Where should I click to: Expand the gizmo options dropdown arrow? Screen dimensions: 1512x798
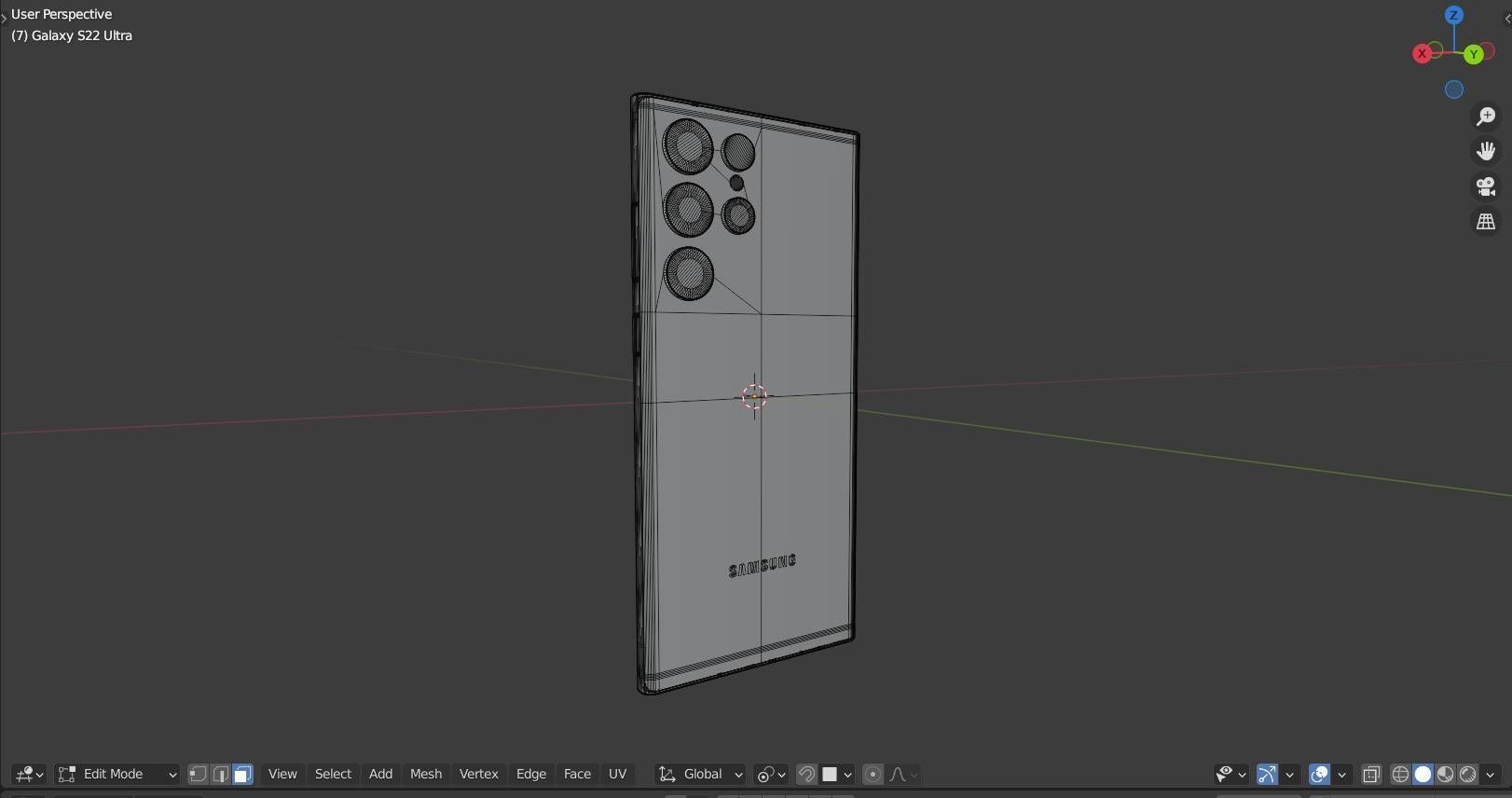1289,774
